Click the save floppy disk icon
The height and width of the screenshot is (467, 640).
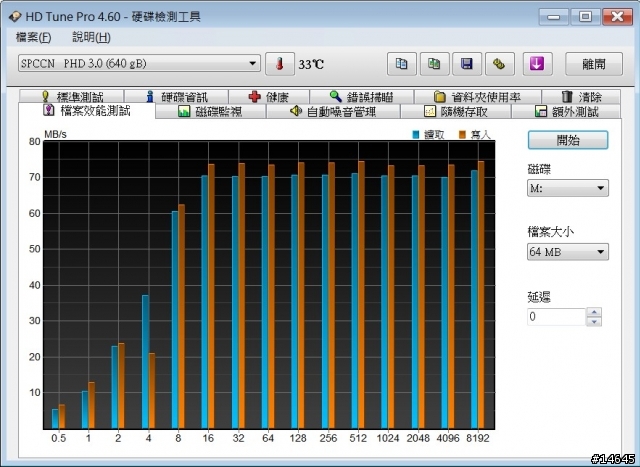(467, 64)
